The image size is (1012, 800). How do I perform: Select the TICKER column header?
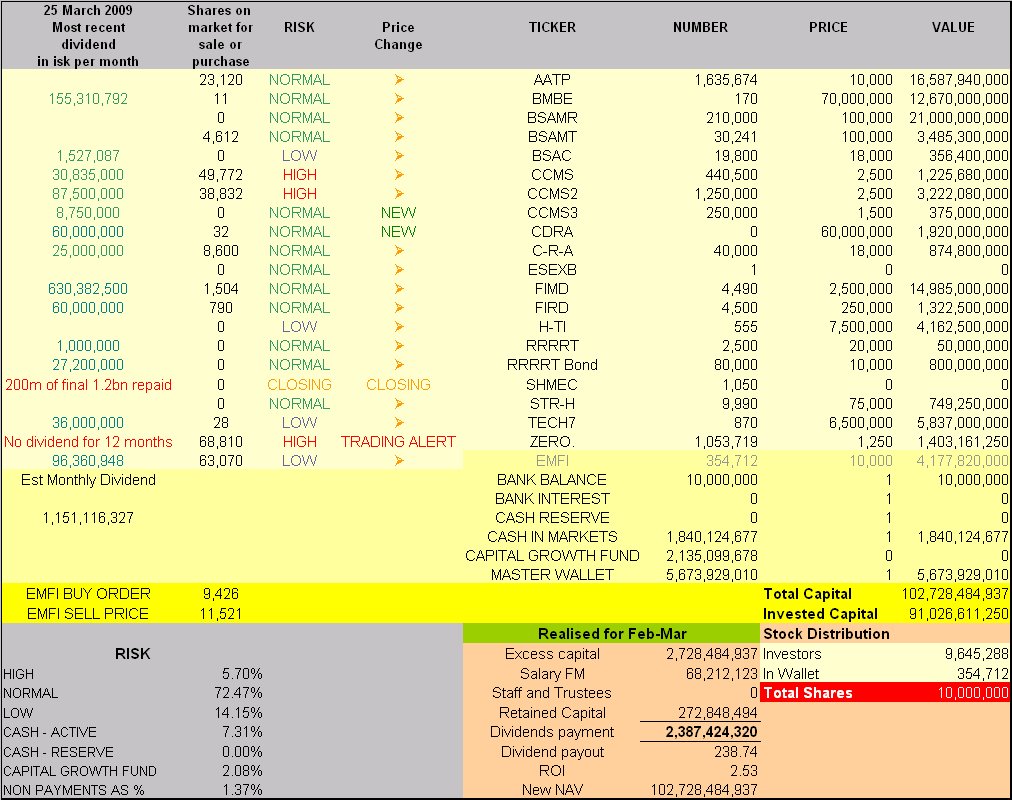tap(552, 27)
